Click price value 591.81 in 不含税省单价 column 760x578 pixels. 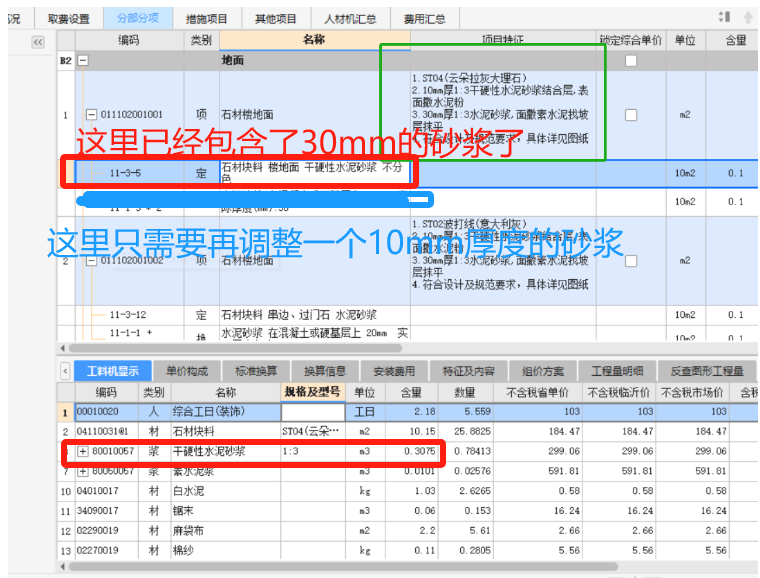coord(564,471)
